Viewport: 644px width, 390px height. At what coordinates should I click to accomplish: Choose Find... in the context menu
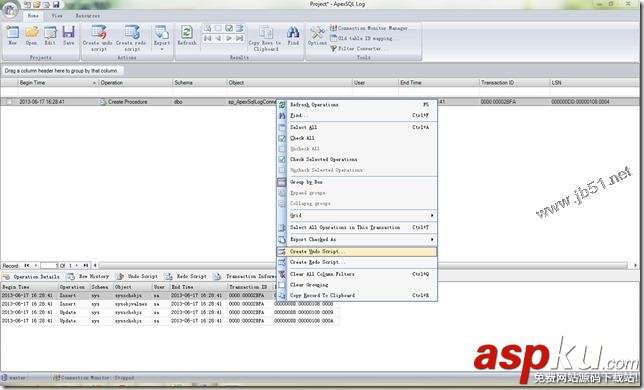tap(357, 115)
